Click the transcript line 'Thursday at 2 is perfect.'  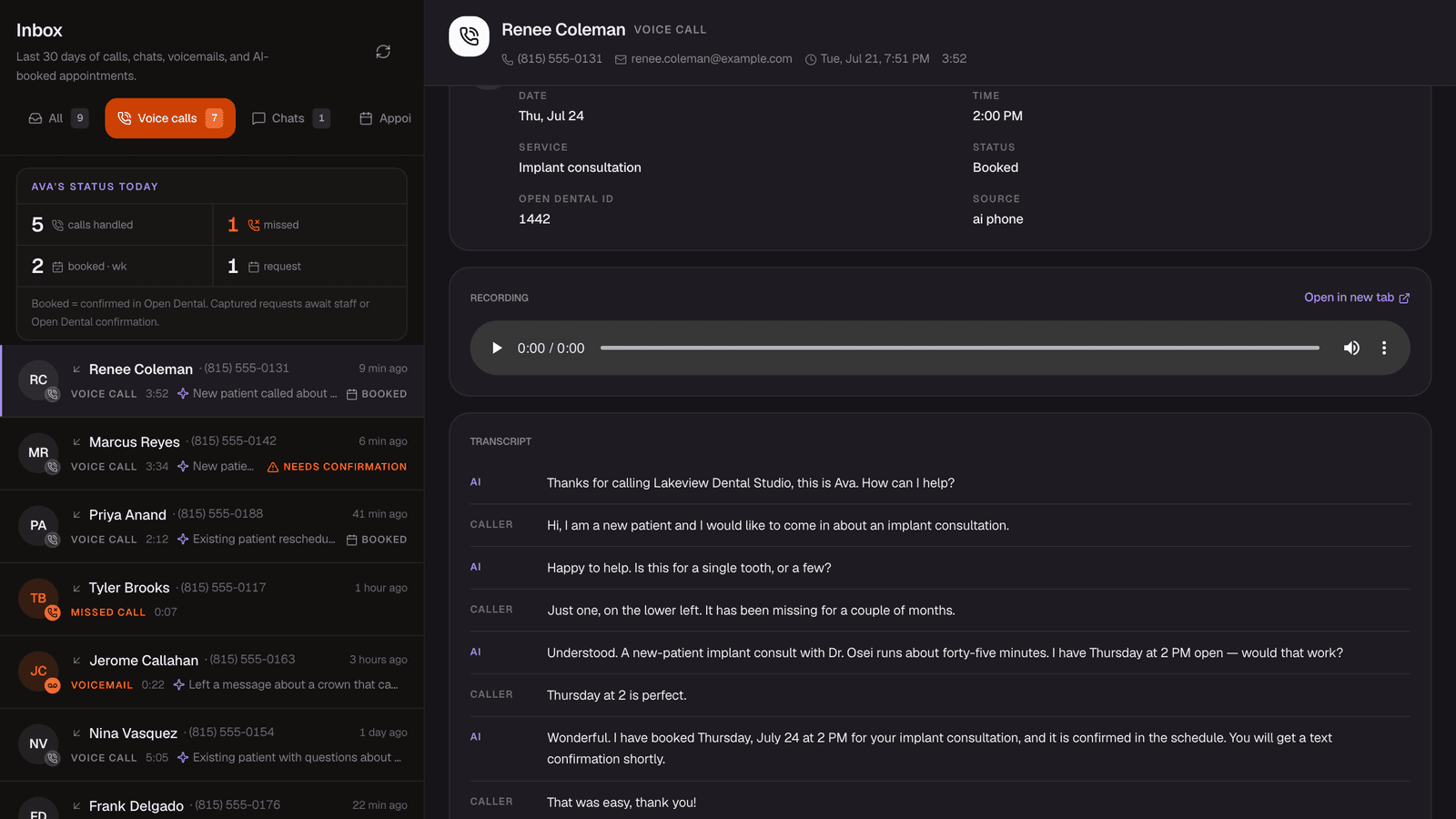pyautogui.click(x=617, y=695)
